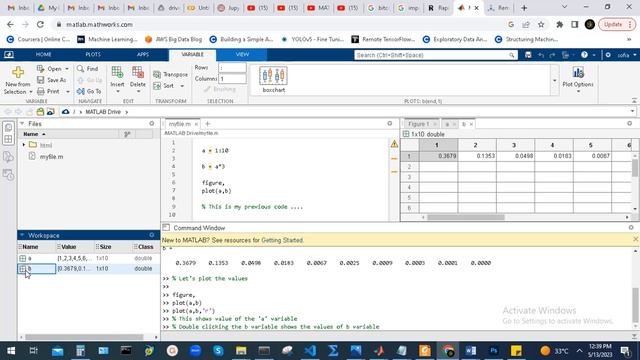Open Microsoft Word from the taskbar
This screenshot has height=360, width=640.
(470, 351)
